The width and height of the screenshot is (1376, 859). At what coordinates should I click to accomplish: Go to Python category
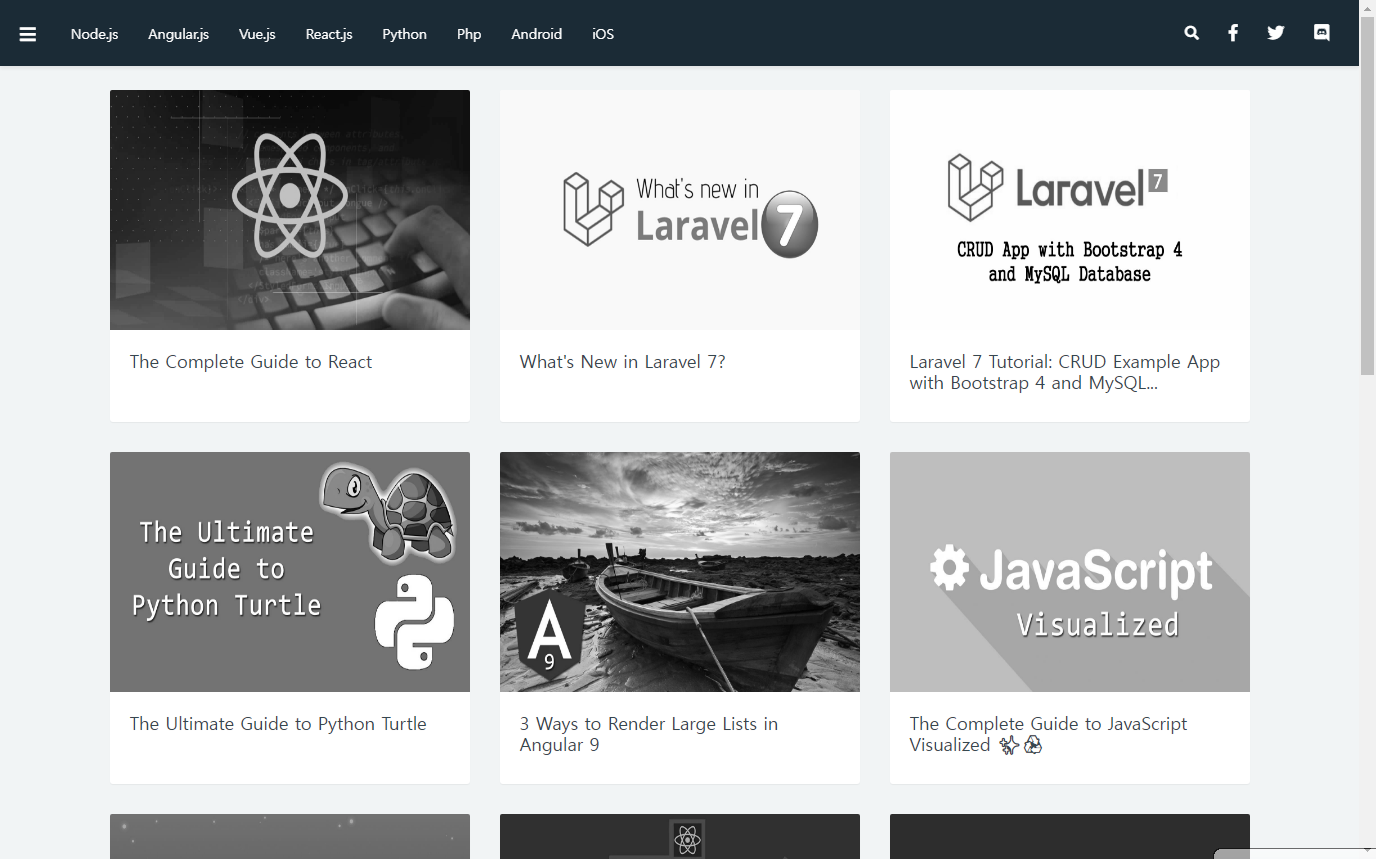tap(404, 34)
